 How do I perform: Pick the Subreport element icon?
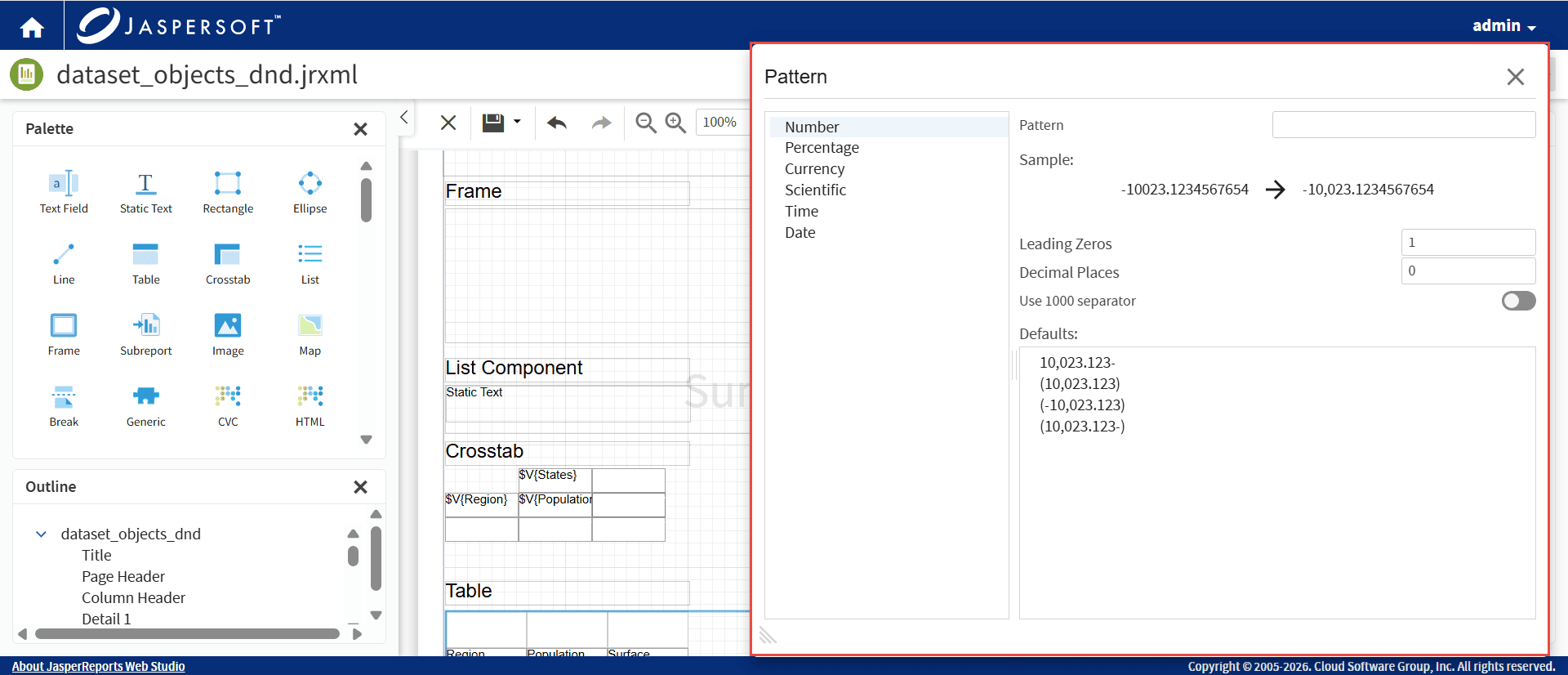point(146,325)
